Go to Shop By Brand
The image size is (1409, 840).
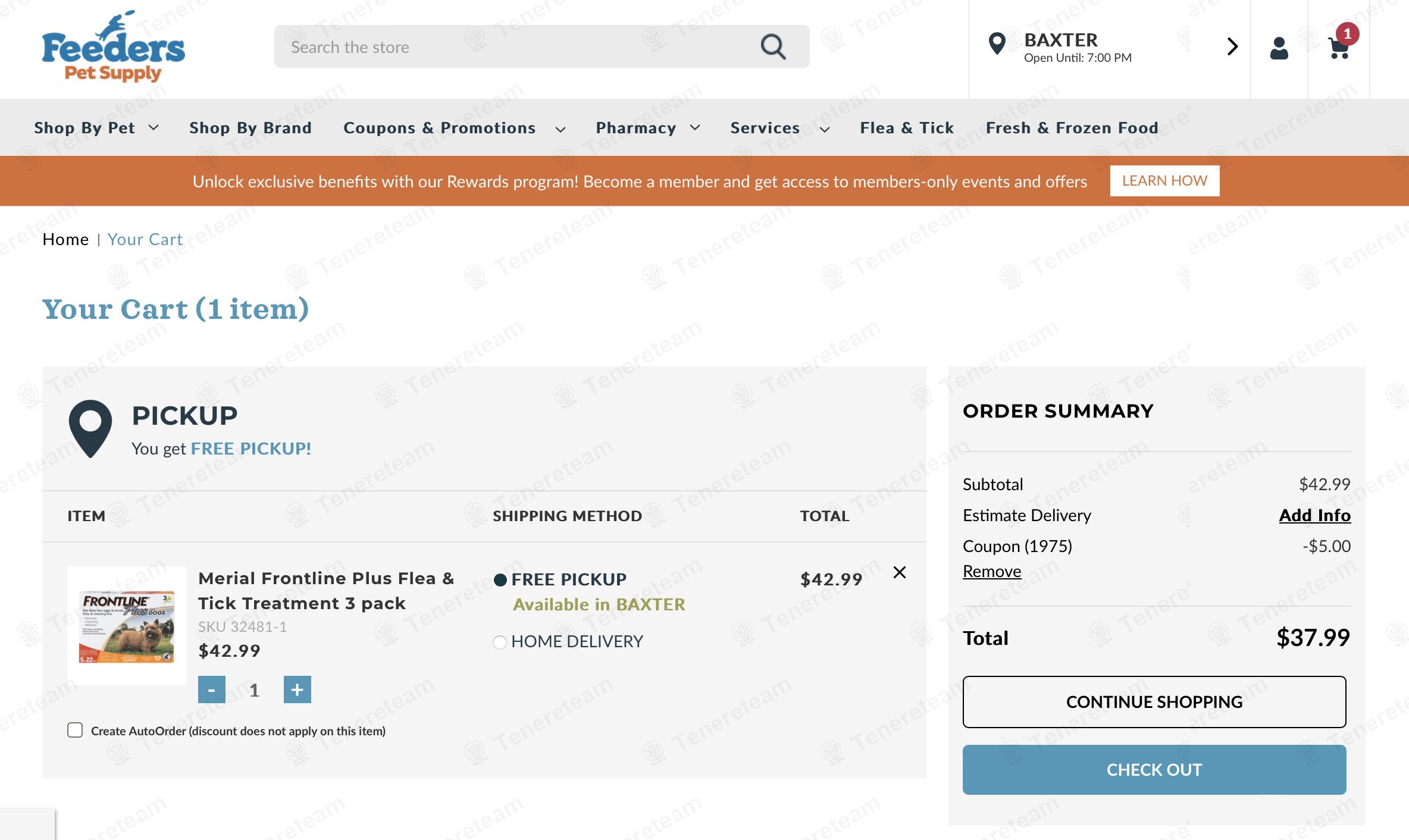tap(251, 128)
